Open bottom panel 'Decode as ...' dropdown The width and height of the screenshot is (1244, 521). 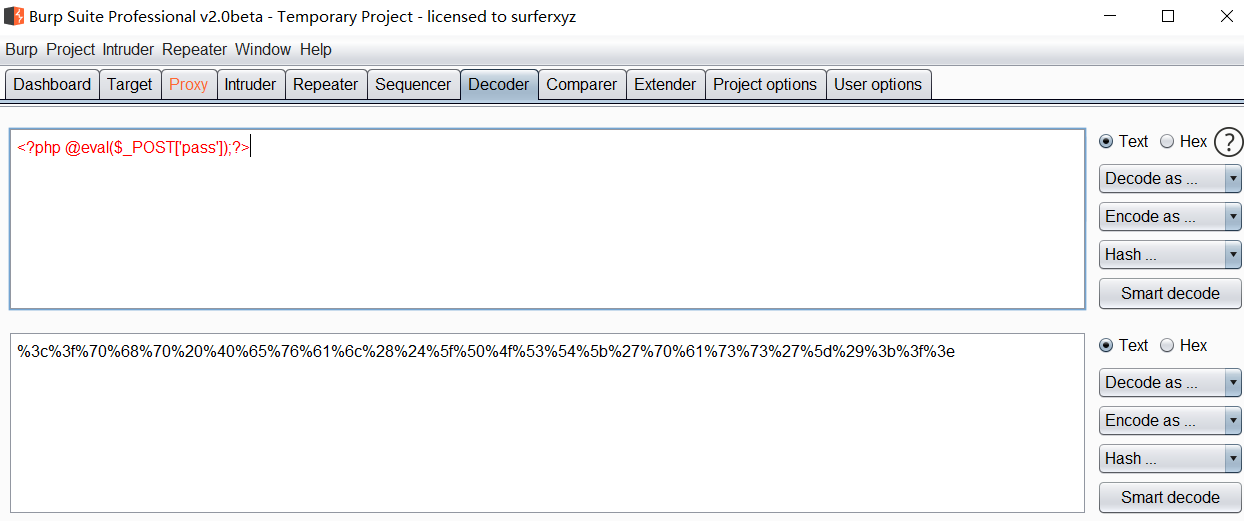[1170, 383]
